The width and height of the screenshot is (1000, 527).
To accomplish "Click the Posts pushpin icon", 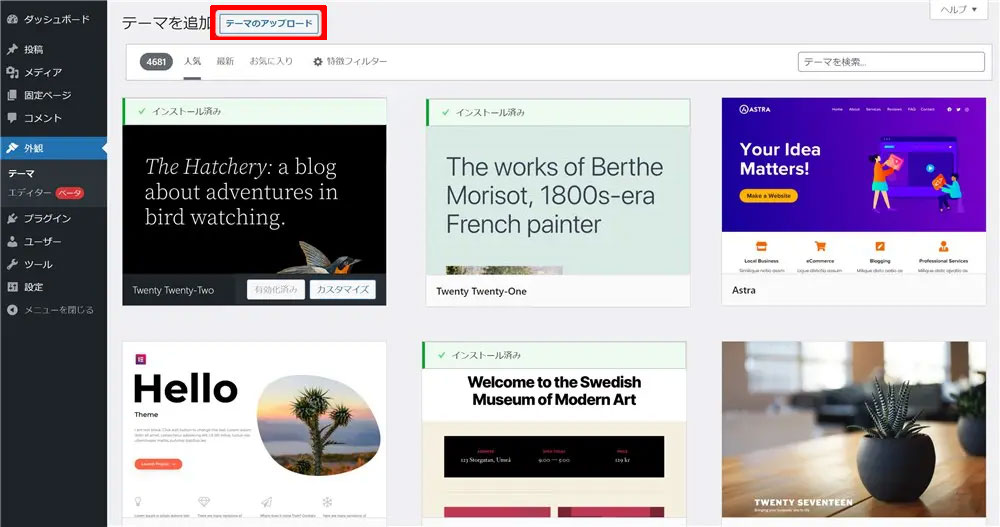I will coord(12,49).
